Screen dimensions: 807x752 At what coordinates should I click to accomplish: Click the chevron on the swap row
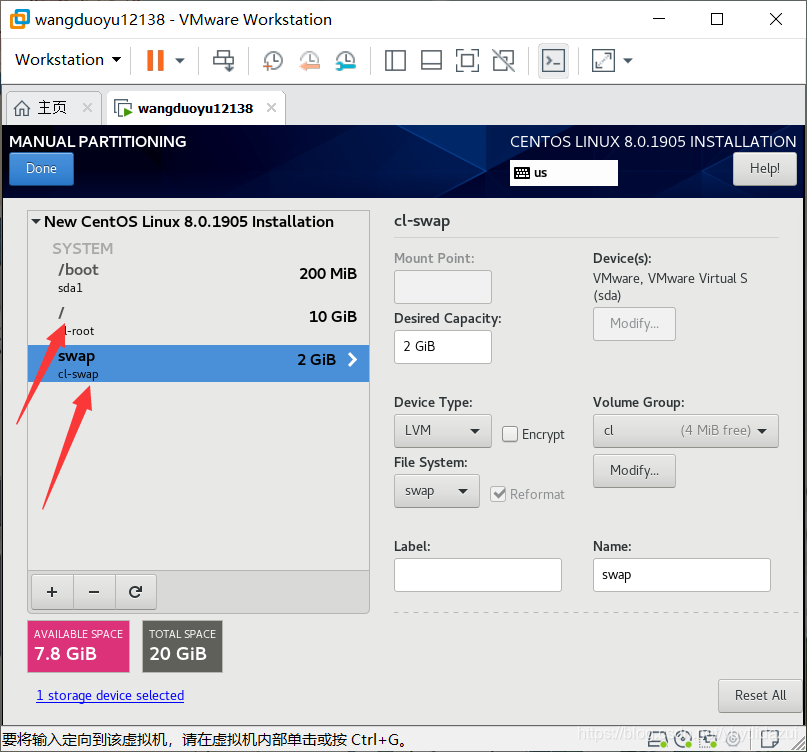[353, 359]
